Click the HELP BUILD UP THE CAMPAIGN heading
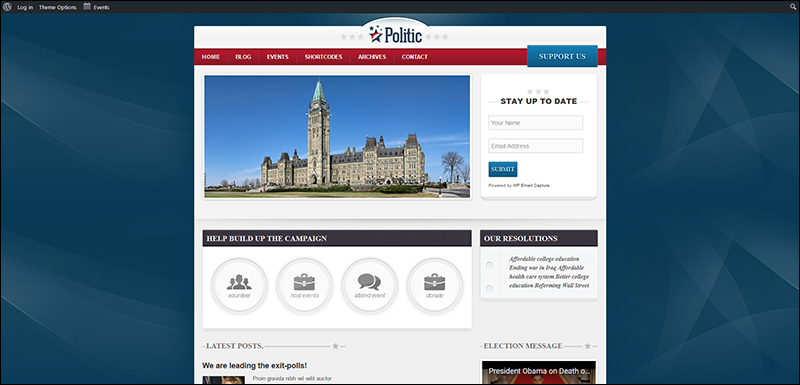The width and height of the screenshot is (800, 385). (267, 238)
